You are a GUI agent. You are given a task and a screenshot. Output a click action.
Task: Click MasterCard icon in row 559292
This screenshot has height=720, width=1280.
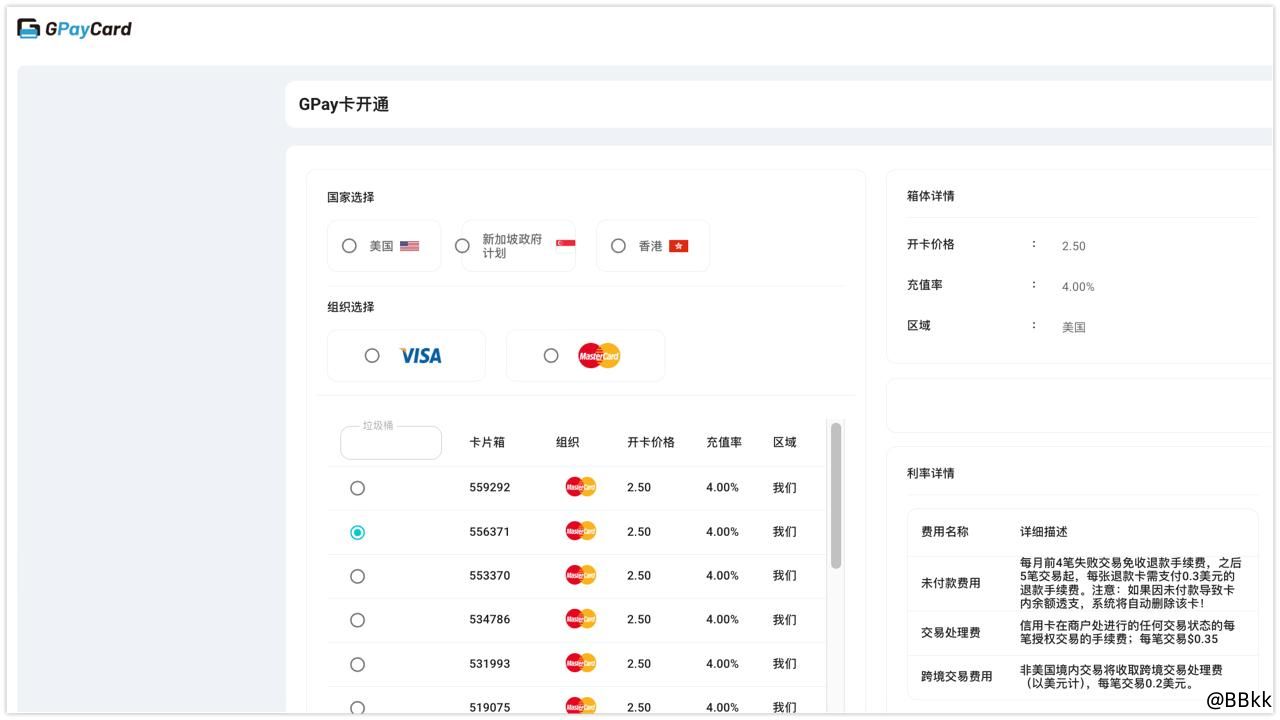tap(581, 487)
